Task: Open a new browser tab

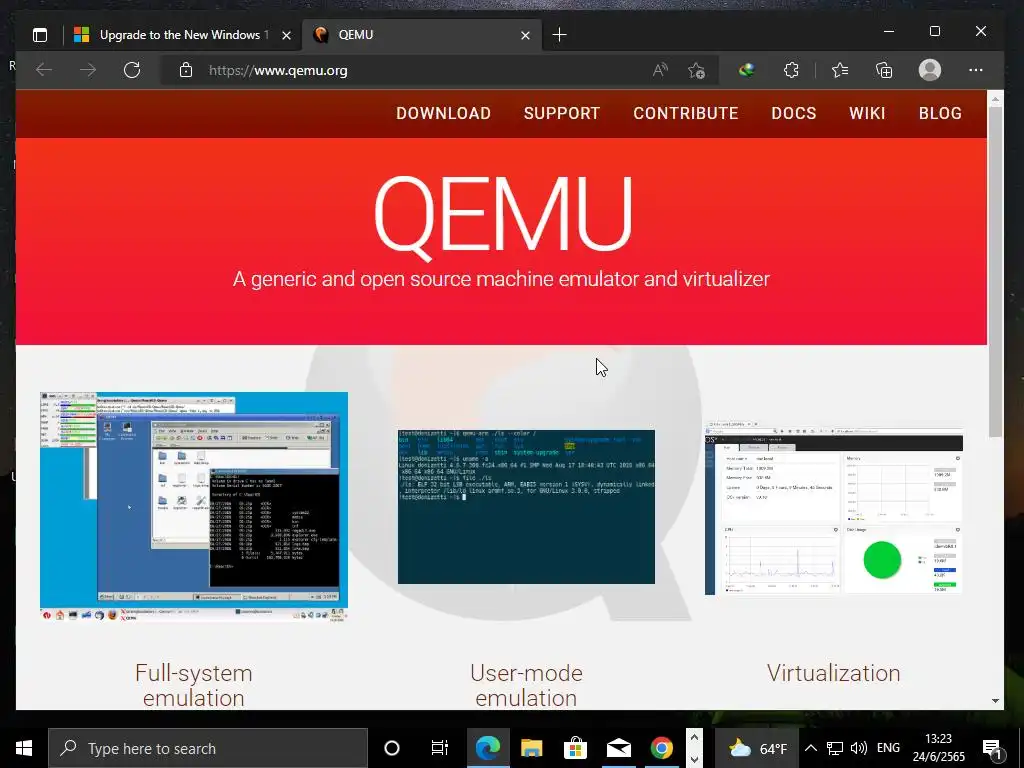Action: (x=560, y=35)
